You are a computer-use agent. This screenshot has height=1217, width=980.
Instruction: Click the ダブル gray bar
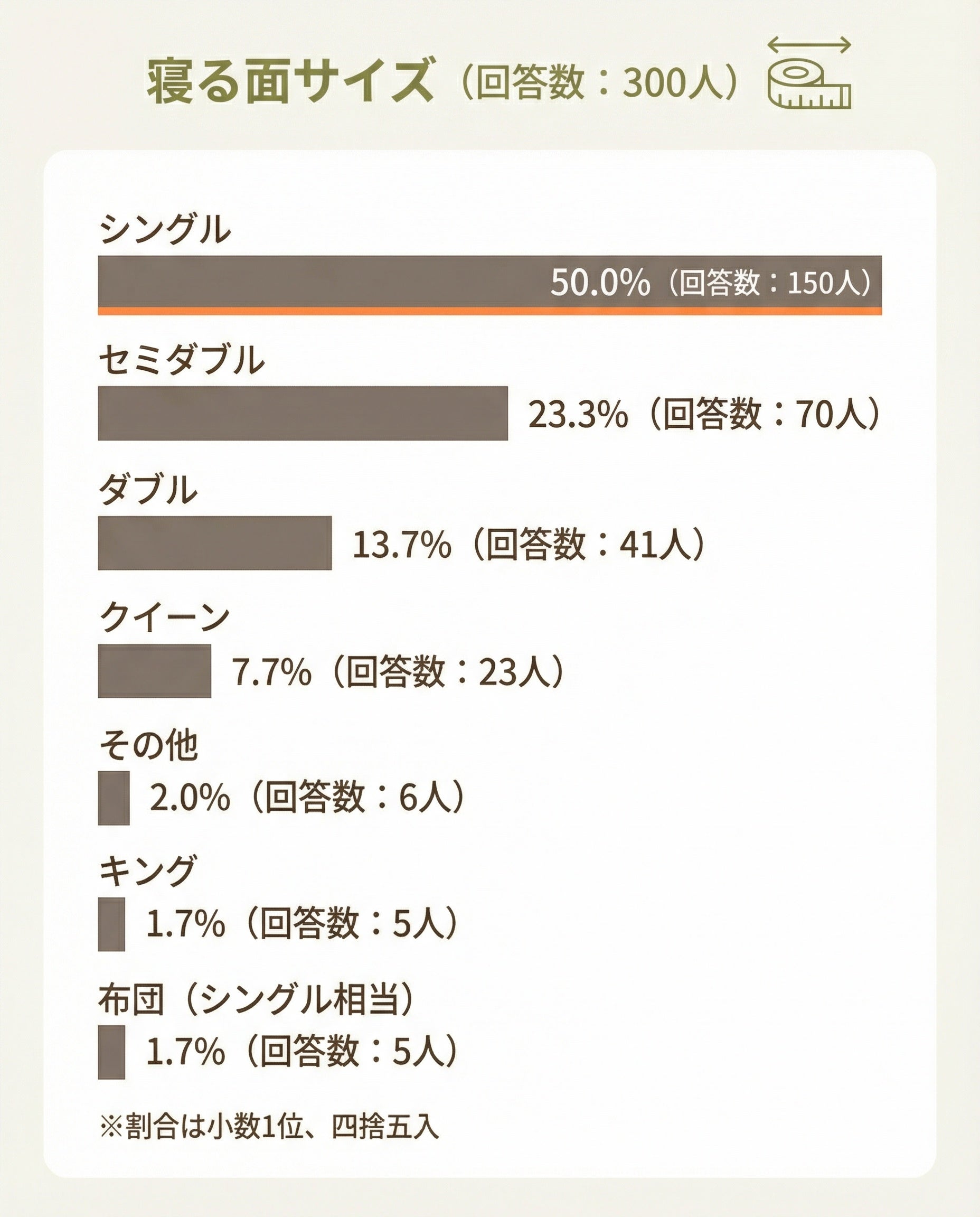coord(214,542)
